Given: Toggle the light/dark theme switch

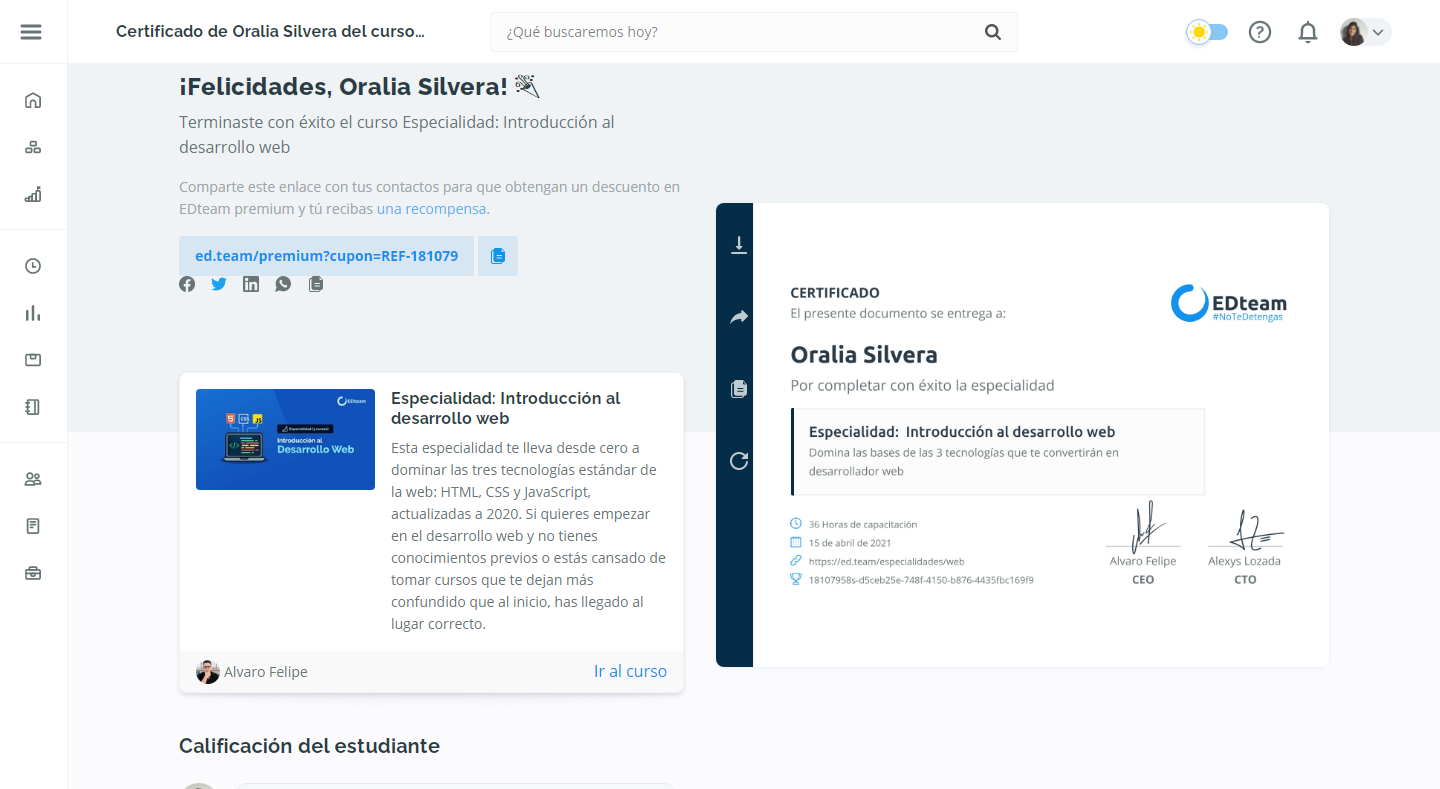Looking at the screenshot, I should 1207,32.
